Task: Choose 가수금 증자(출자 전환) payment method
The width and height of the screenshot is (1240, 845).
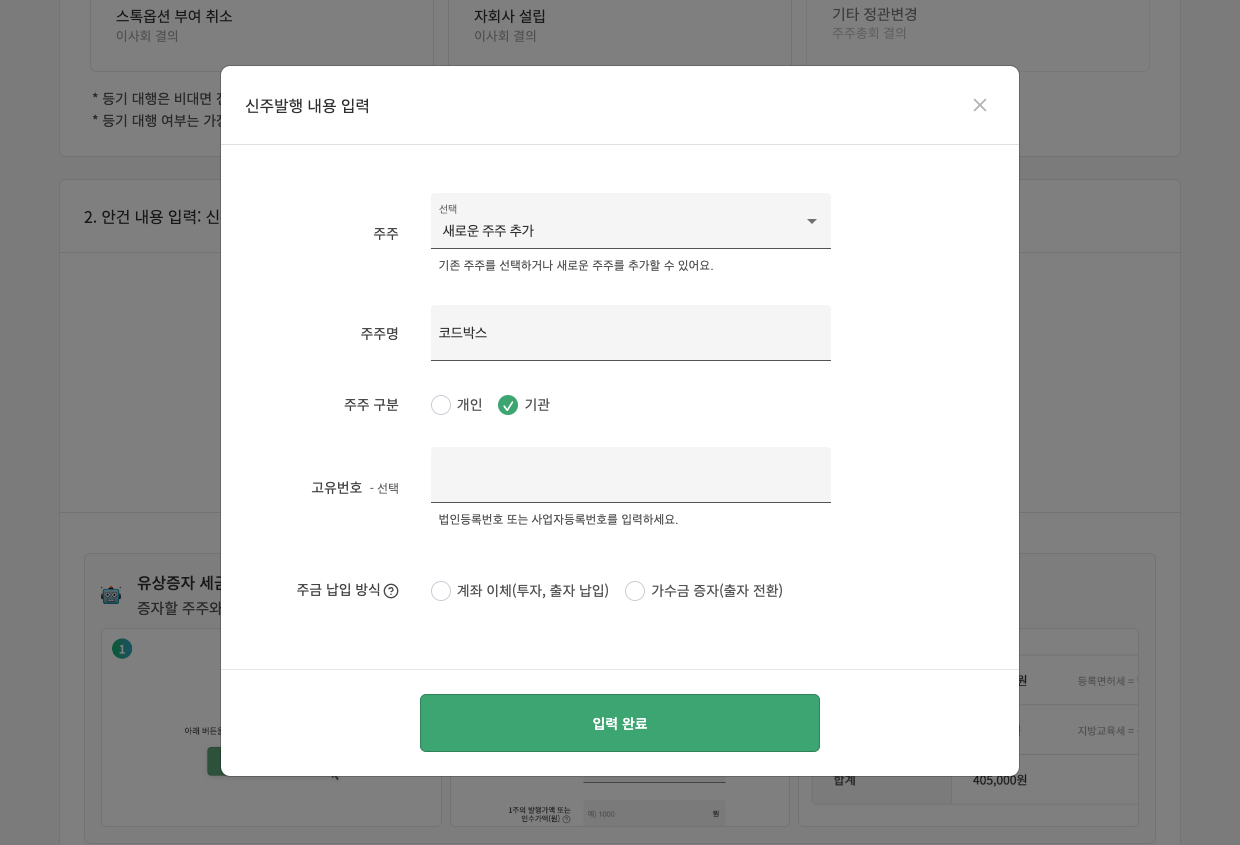Action: pos(635,591)
